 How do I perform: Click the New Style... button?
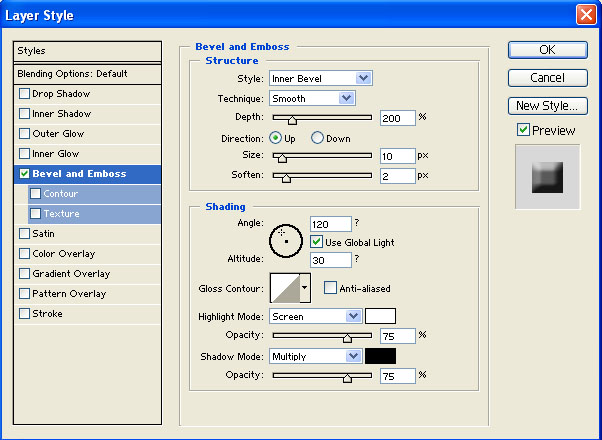click(548, 106)
